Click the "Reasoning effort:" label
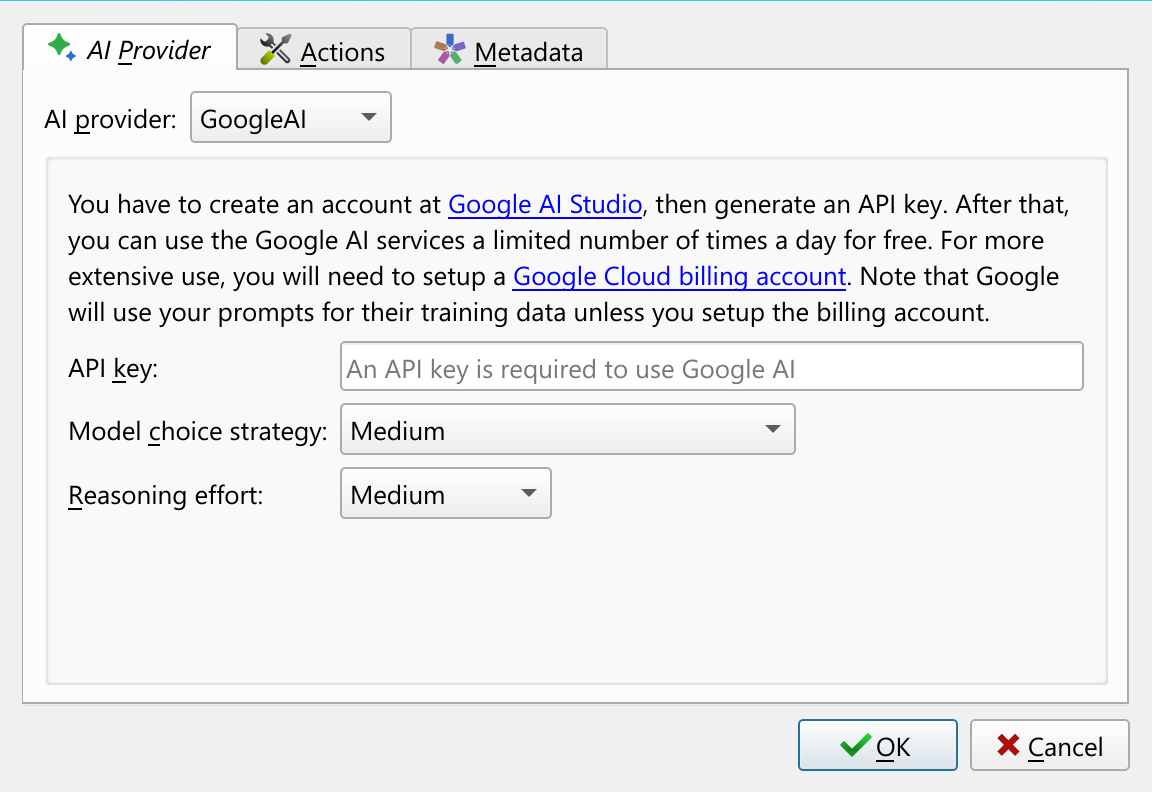The image size is (1152, 792). point(165,496)
